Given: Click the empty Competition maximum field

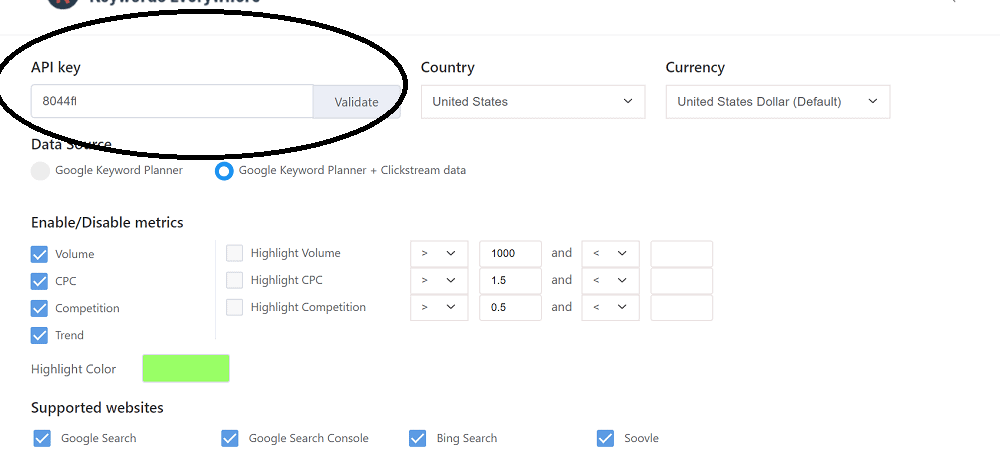Looking at the screenshot, I should click(x=682, y=307).
